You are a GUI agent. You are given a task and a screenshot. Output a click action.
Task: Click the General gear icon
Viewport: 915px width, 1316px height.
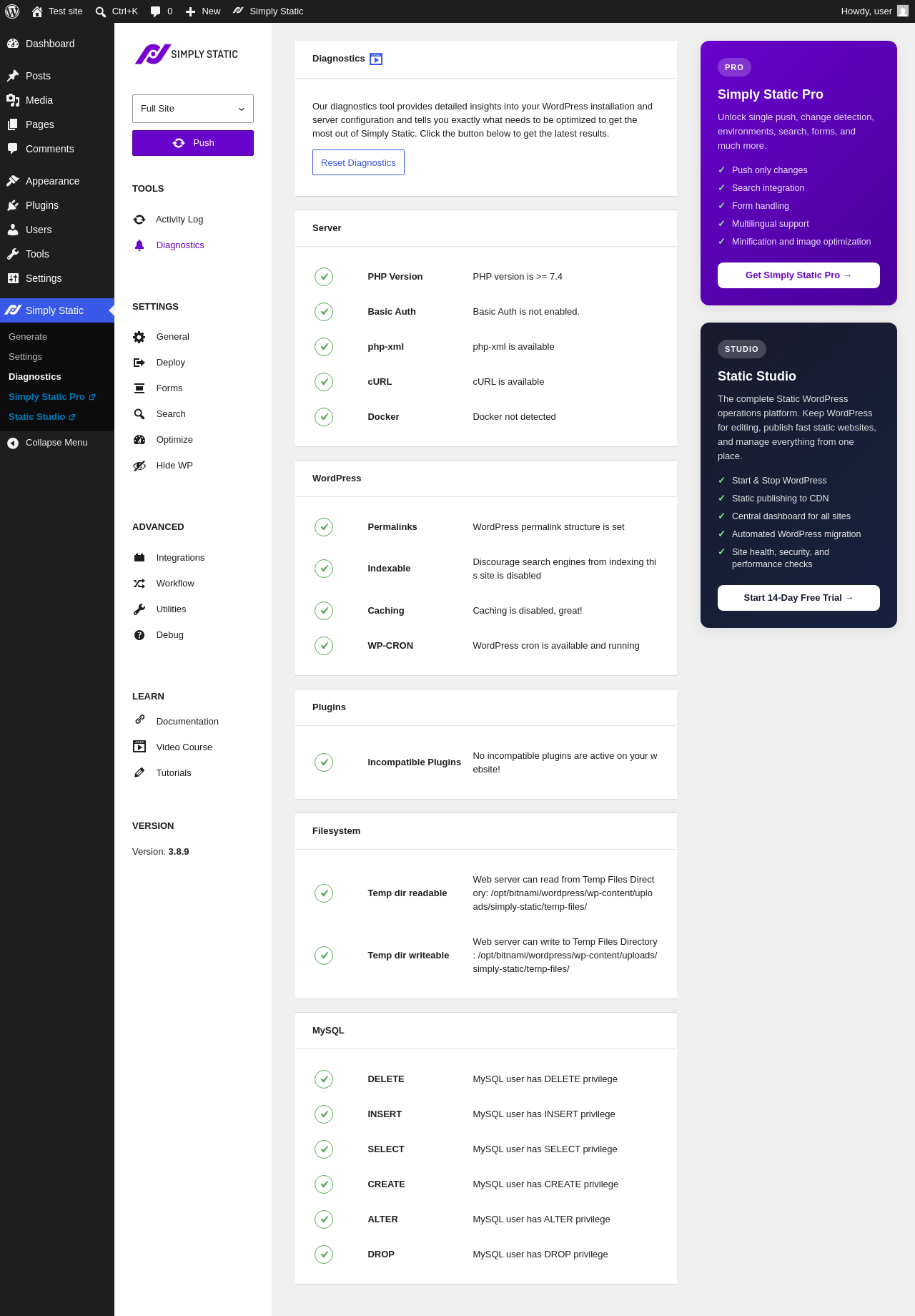click(139, 337)
